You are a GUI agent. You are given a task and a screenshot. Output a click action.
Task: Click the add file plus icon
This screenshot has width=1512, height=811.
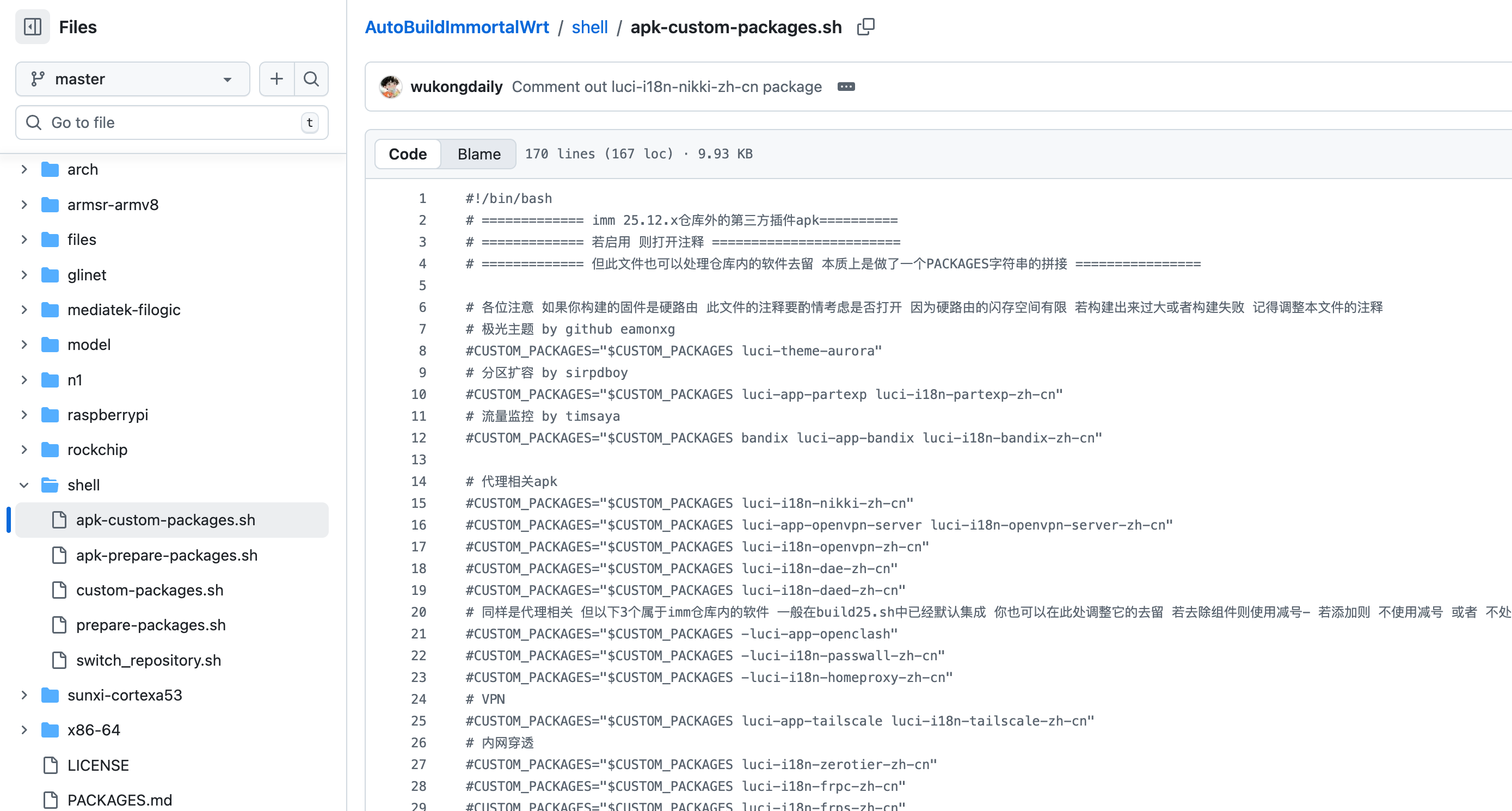(276, 78)
